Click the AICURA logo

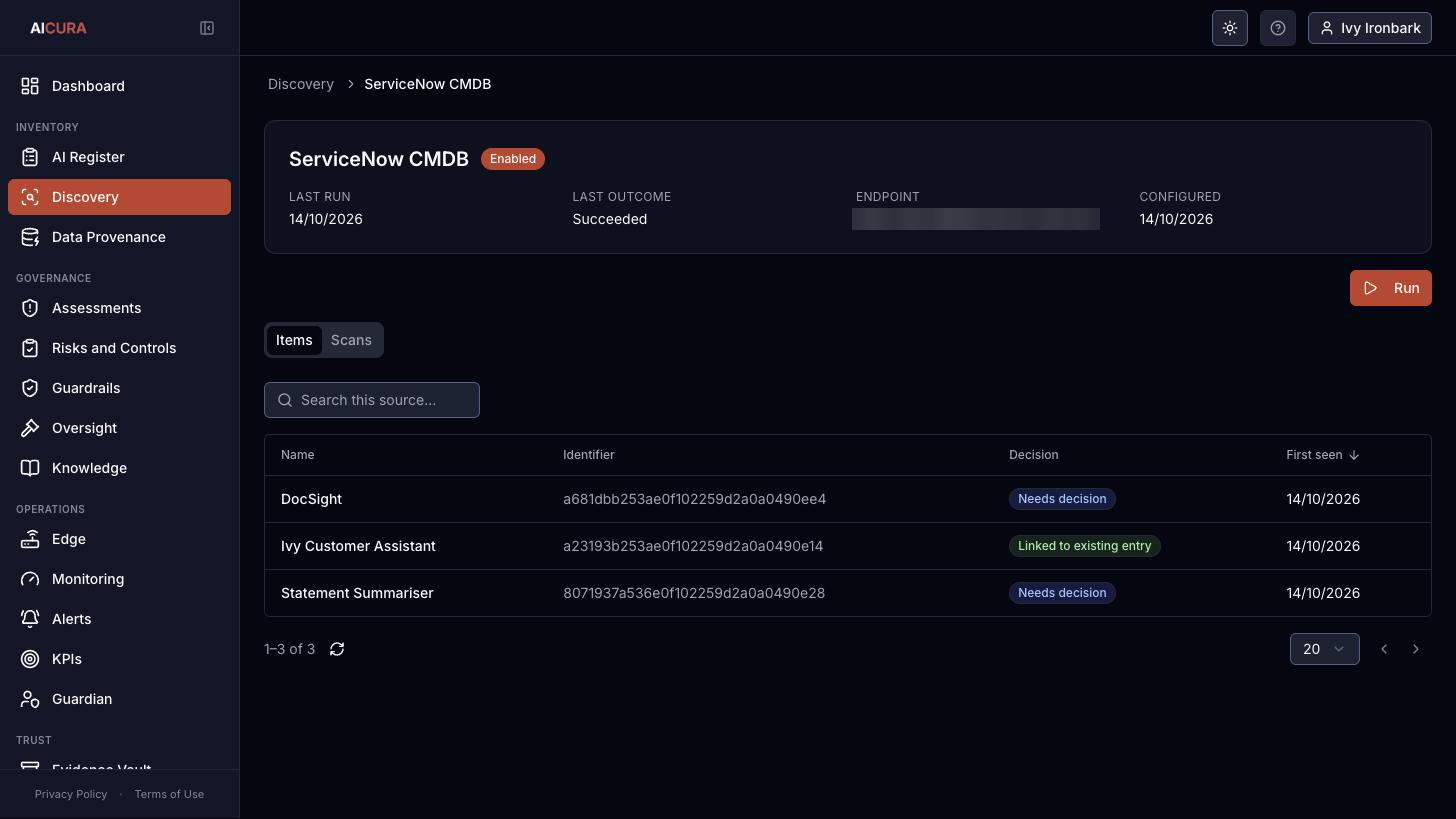[x=58, y=28]
